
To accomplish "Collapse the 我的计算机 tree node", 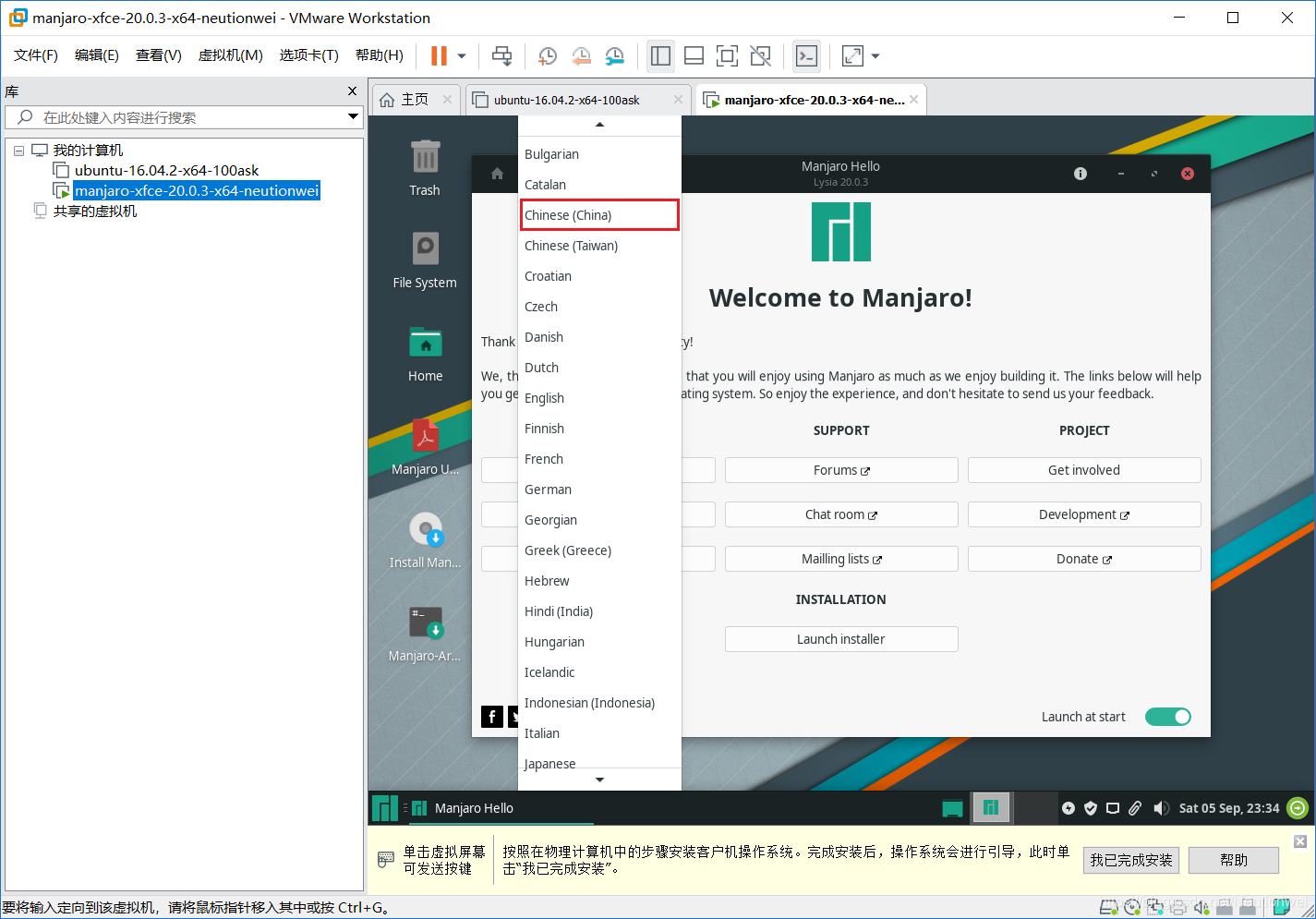I will tap(18, 151).
